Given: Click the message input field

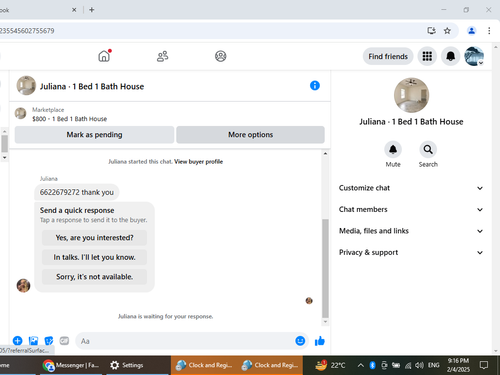Looking at the screenshot, I should 185,341.
